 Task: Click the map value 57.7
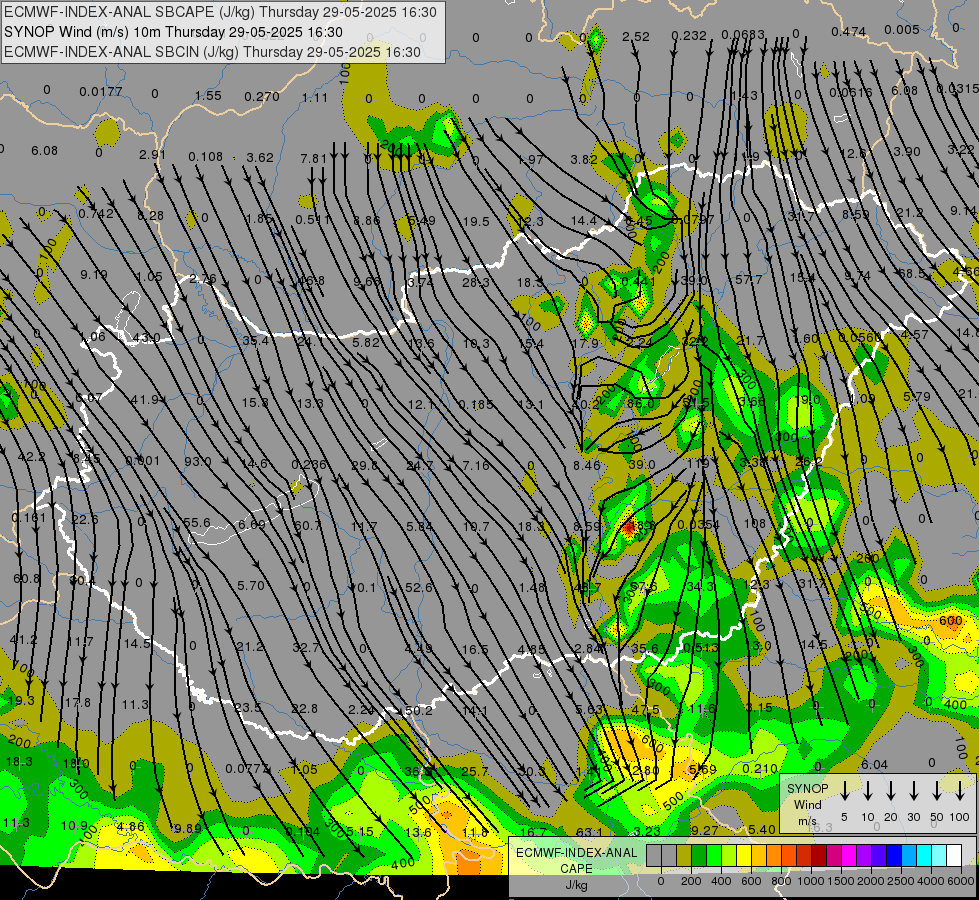tap(749, 279)
